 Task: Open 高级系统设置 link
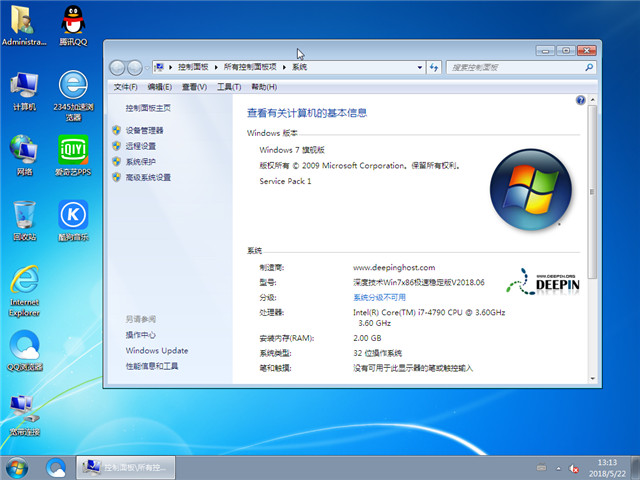(x=148, y=178)
